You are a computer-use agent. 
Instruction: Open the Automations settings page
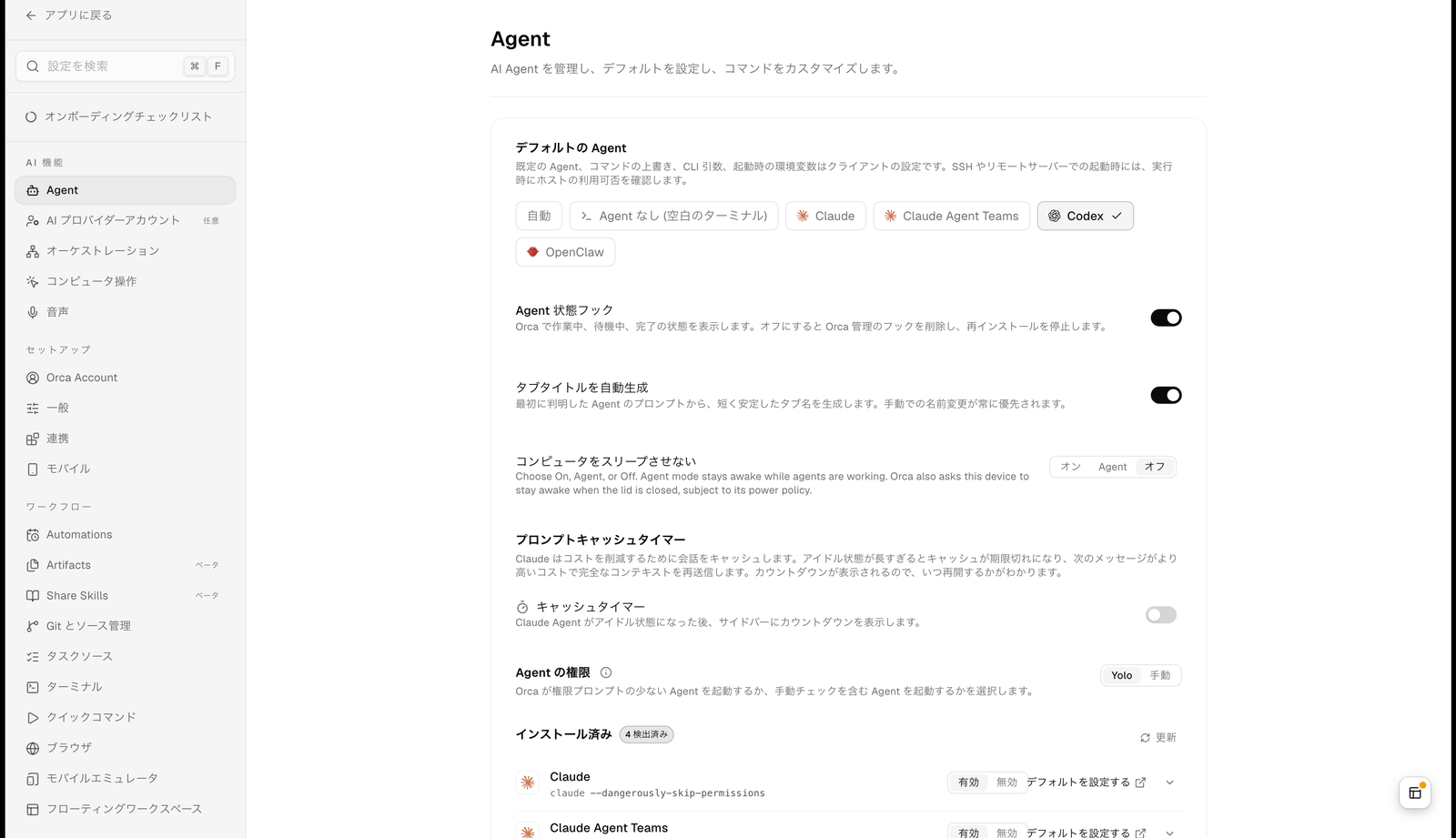(x=126, y=535)
